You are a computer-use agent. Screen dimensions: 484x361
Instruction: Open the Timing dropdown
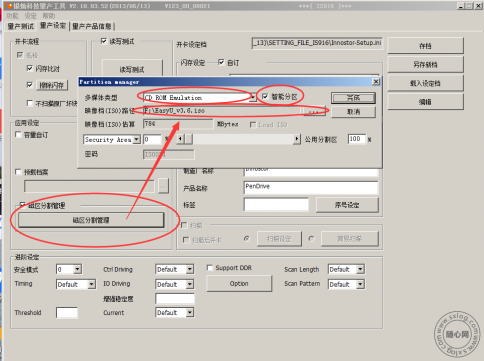tap(92, 284)
